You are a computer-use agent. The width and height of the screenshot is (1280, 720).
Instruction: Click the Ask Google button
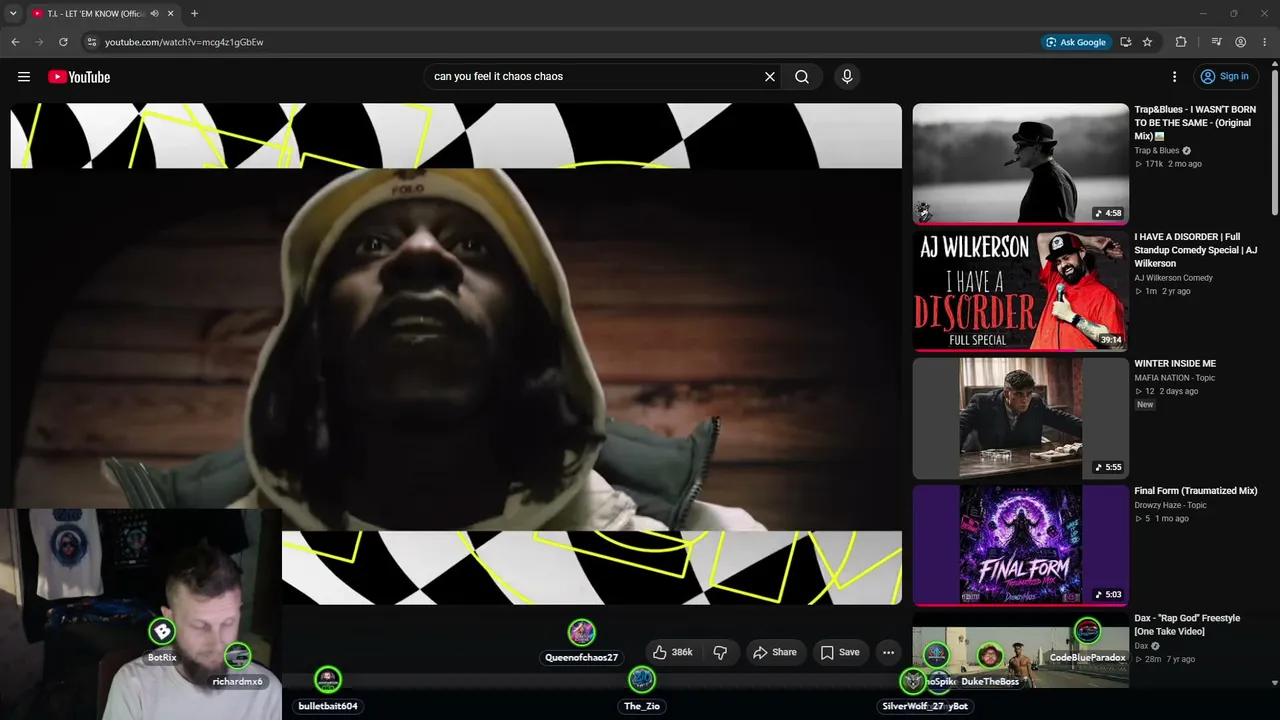1075,42
